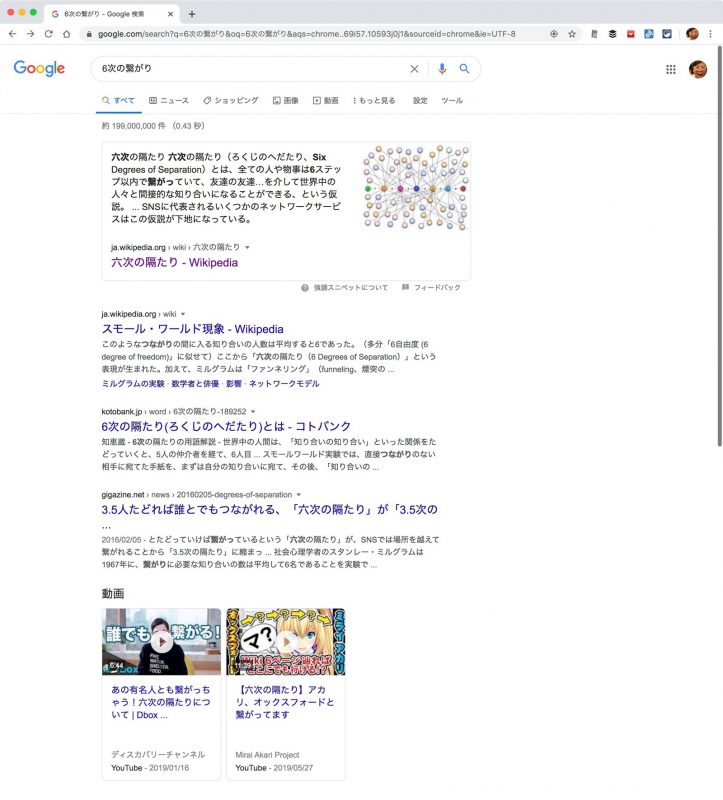
Task: Clear the search box with X
Action: coord(414,68)
